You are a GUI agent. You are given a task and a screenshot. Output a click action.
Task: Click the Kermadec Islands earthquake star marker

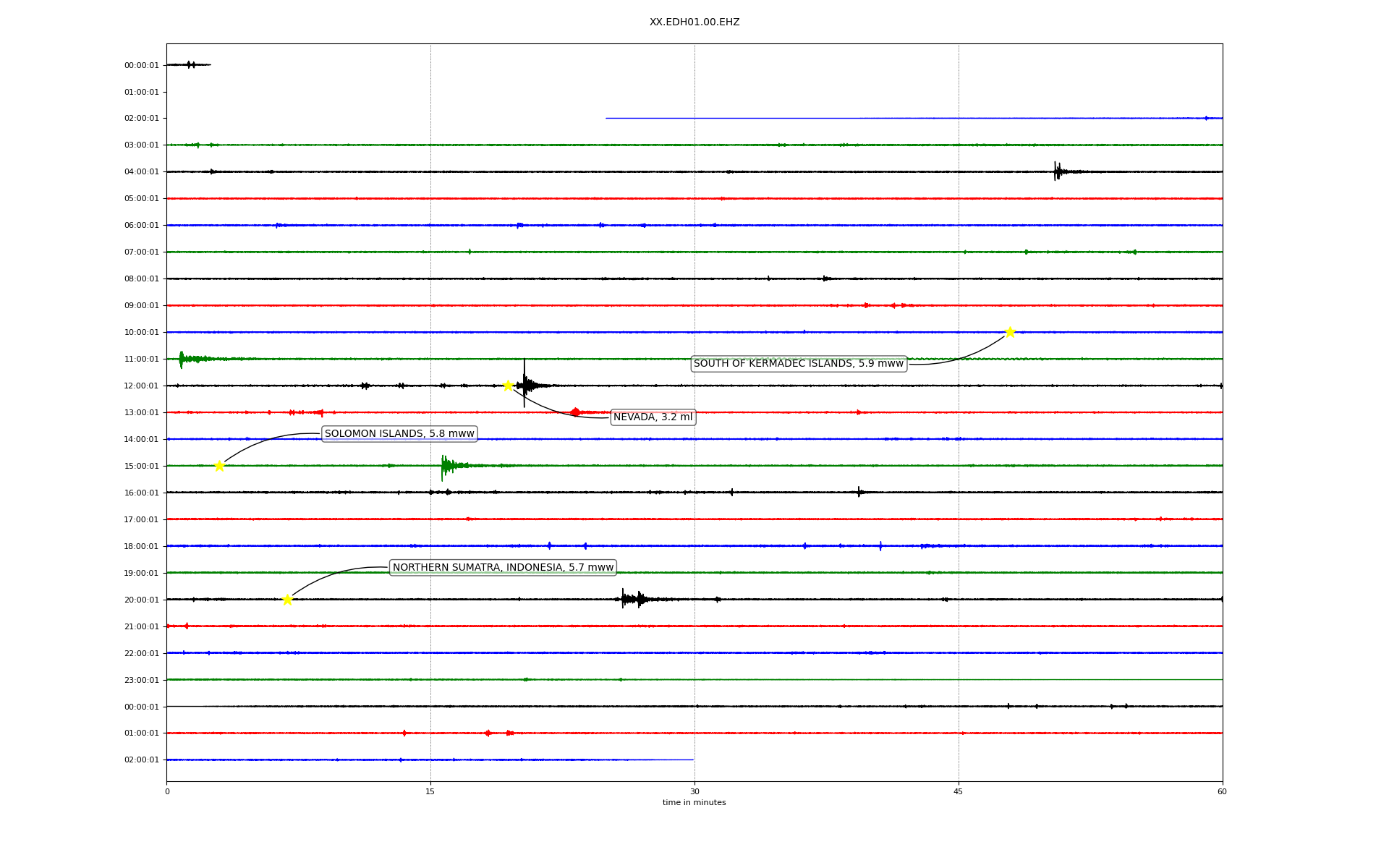tap(1010, 332)
